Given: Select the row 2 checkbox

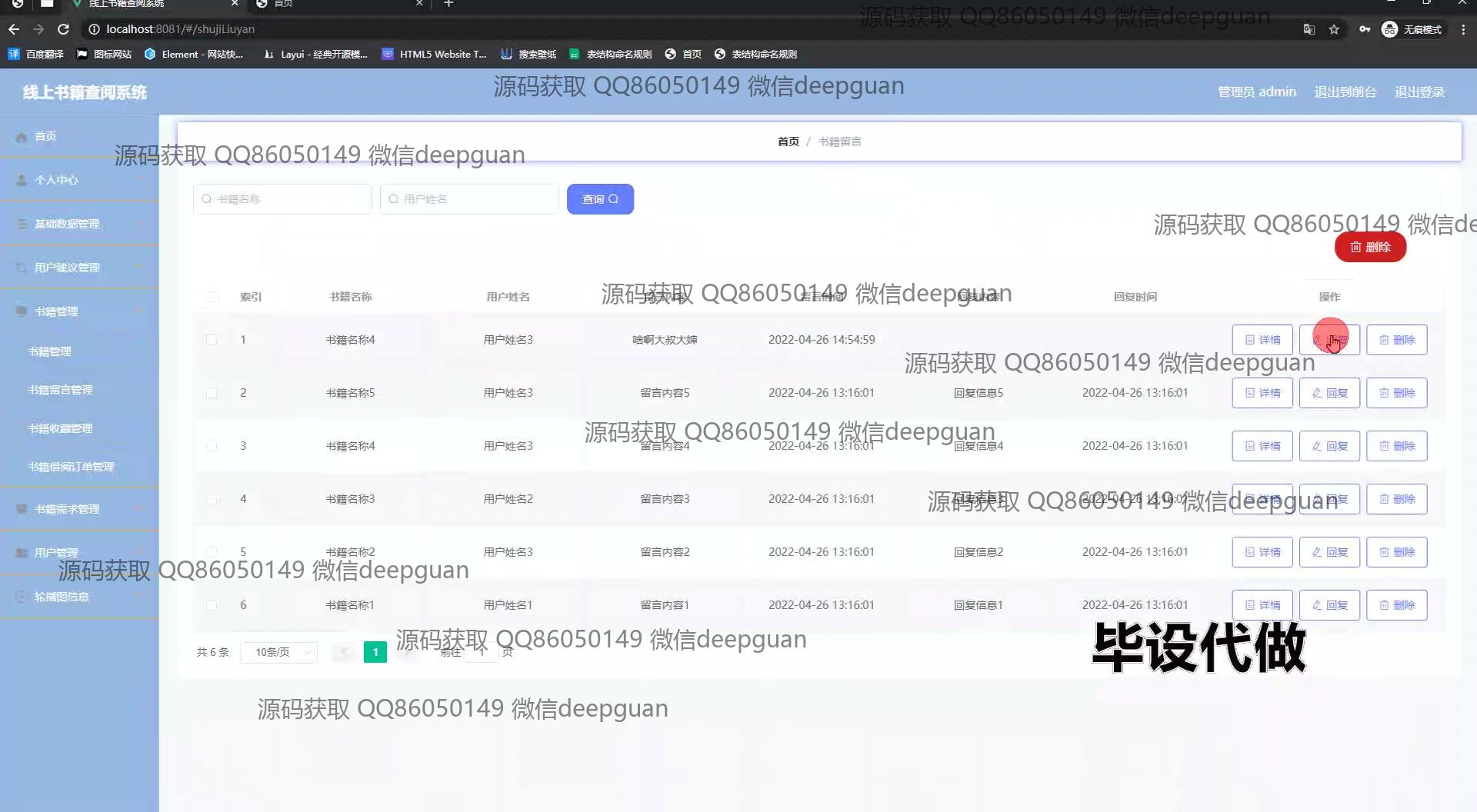Looking at the screenshot, I should (x=212, y=393).
